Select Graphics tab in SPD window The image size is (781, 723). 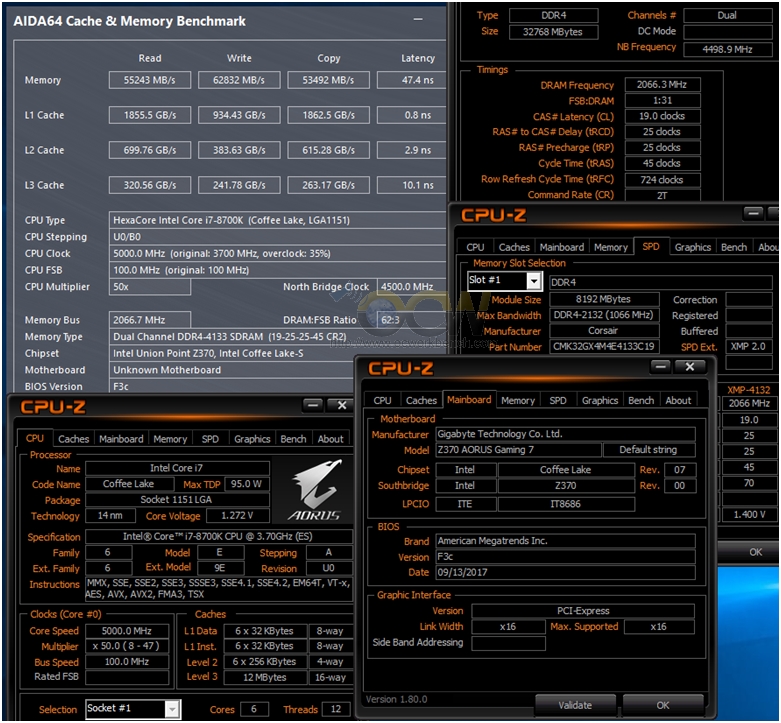tap(692, 247)
